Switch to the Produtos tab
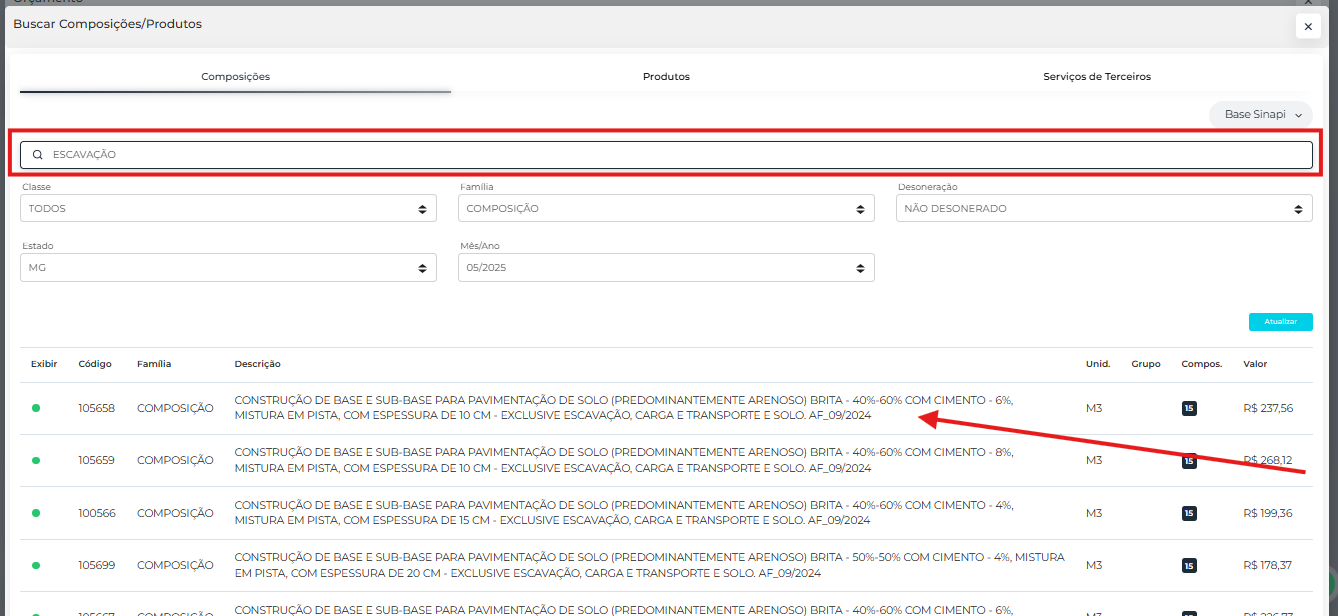The width and height of the screenshot is (1338, 616). click(666, 77)
